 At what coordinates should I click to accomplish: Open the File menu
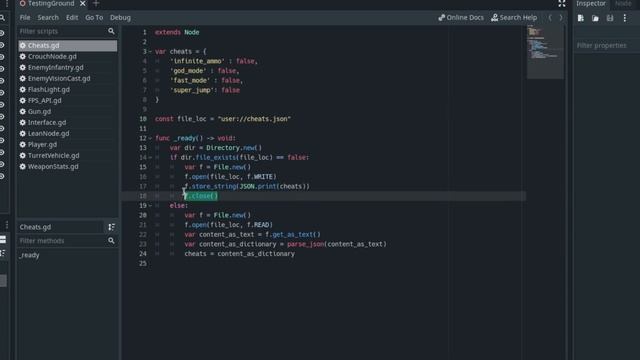(x=25, y=18)
